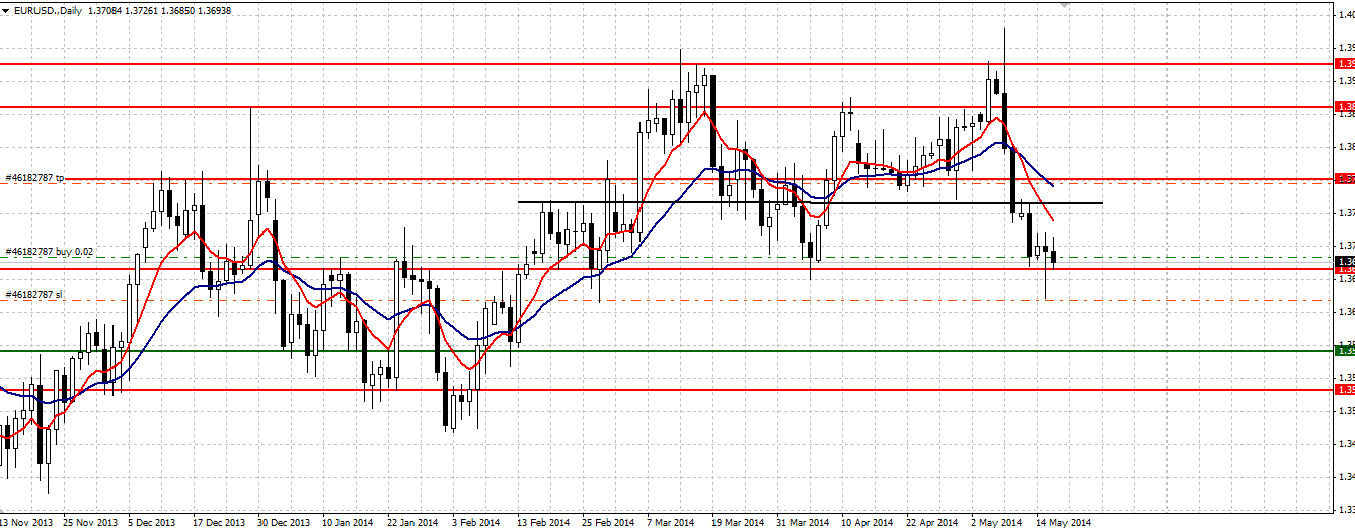Click the 25 Feb 2014 date label
Viewport: 1355px width, 531px height.
607,522
